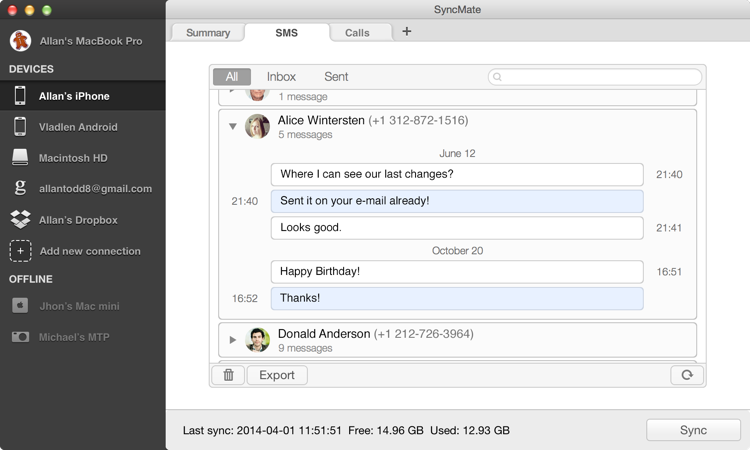Click Allan's MacBook Pro name
The height and width of the screenshot is (450, 750).
[x=91, y=41]
